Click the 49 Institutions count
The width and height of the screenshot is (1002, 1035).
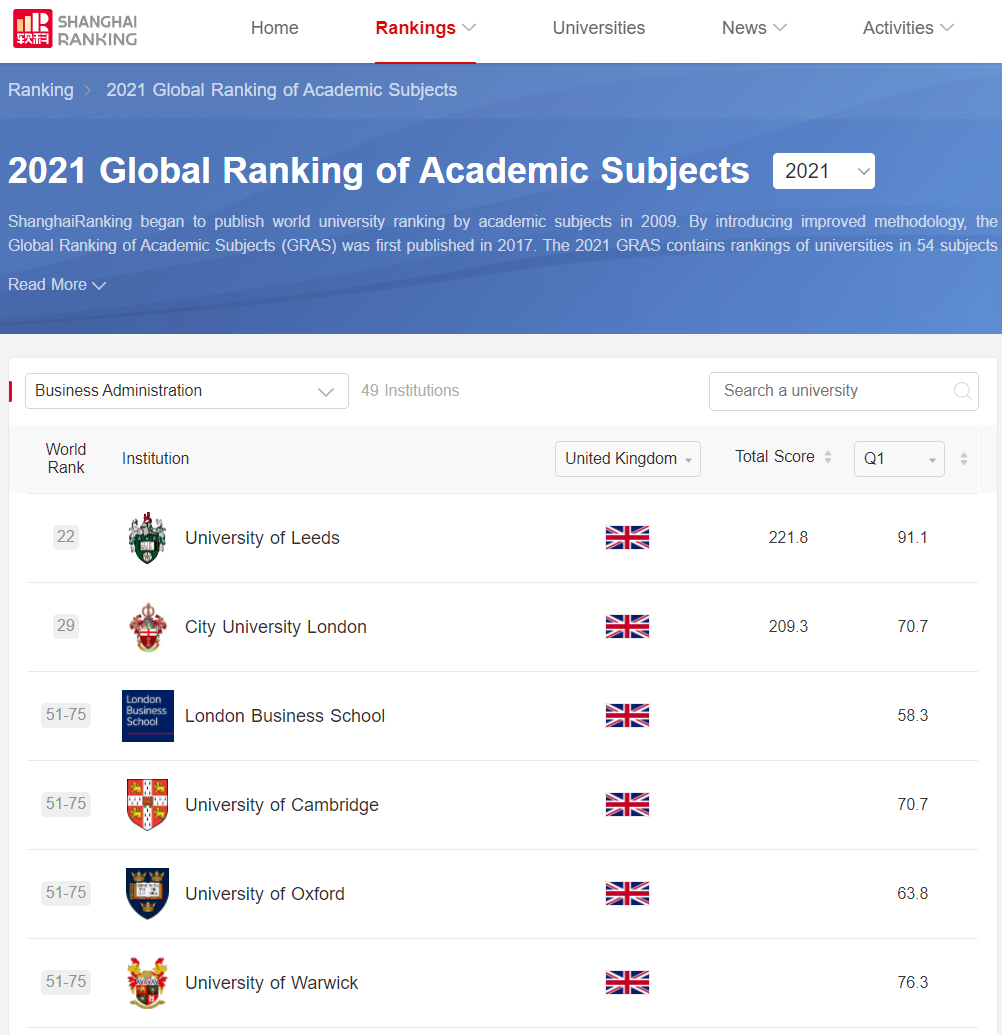(410, 391)
